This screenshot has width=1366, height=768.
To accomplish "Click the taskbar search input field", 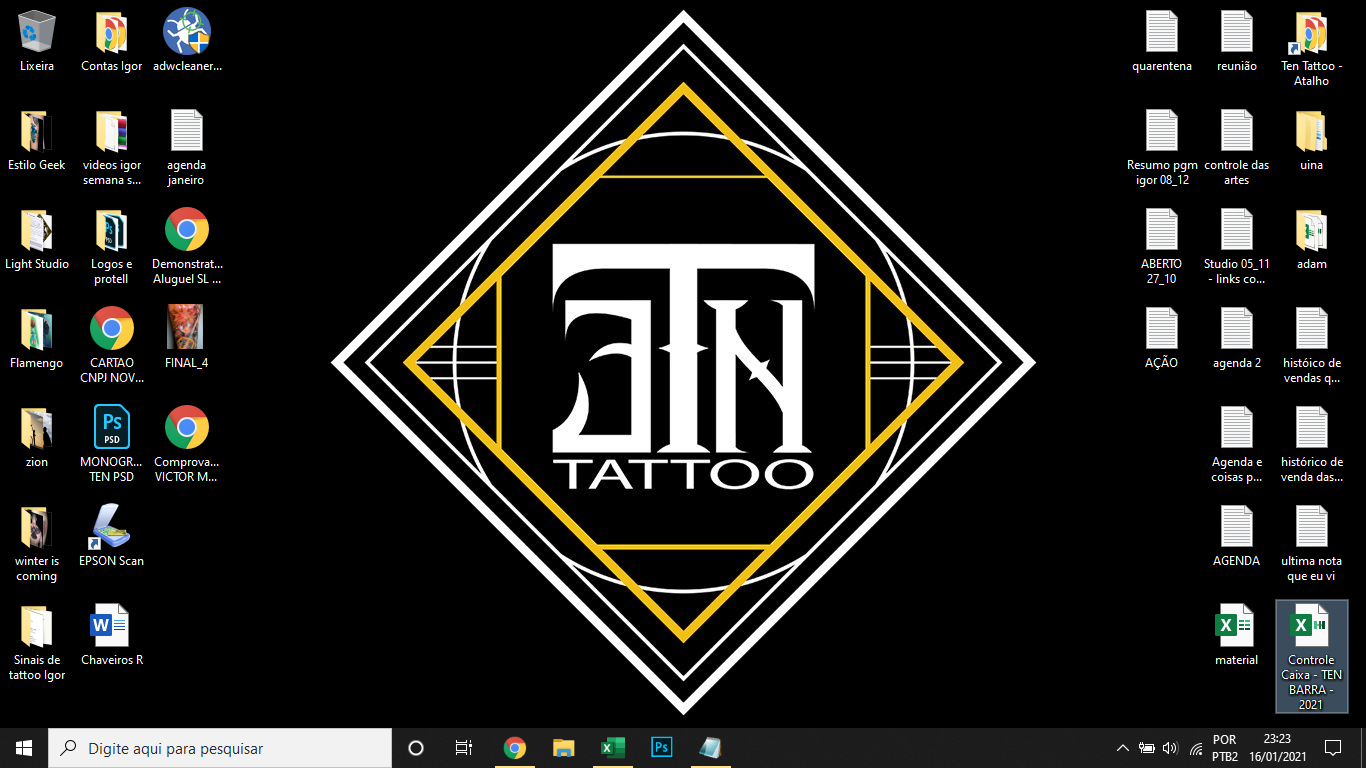I will (x=220, y=748).
